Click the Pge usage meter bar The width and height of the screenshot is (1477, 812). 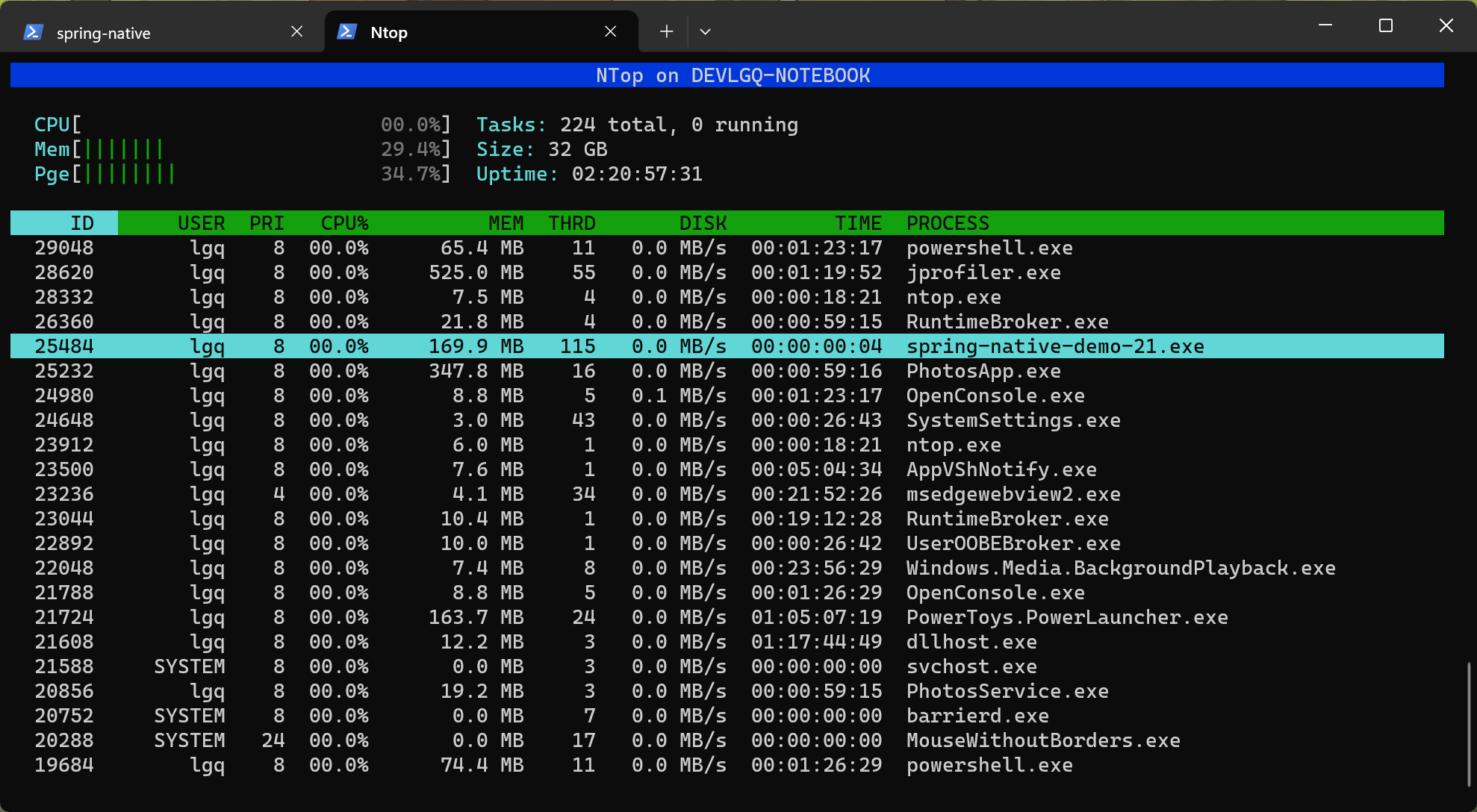click(243, 174)
